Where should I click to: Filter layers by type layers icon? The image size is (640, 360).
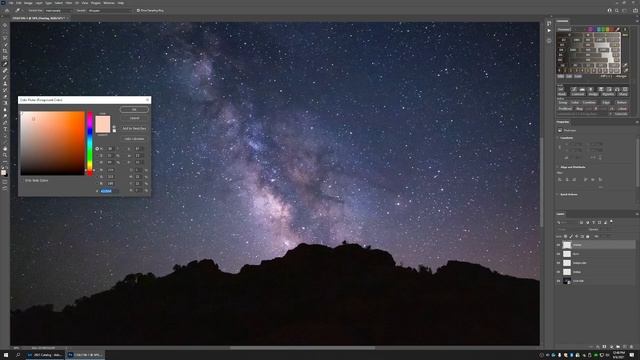tap(594, 222)
